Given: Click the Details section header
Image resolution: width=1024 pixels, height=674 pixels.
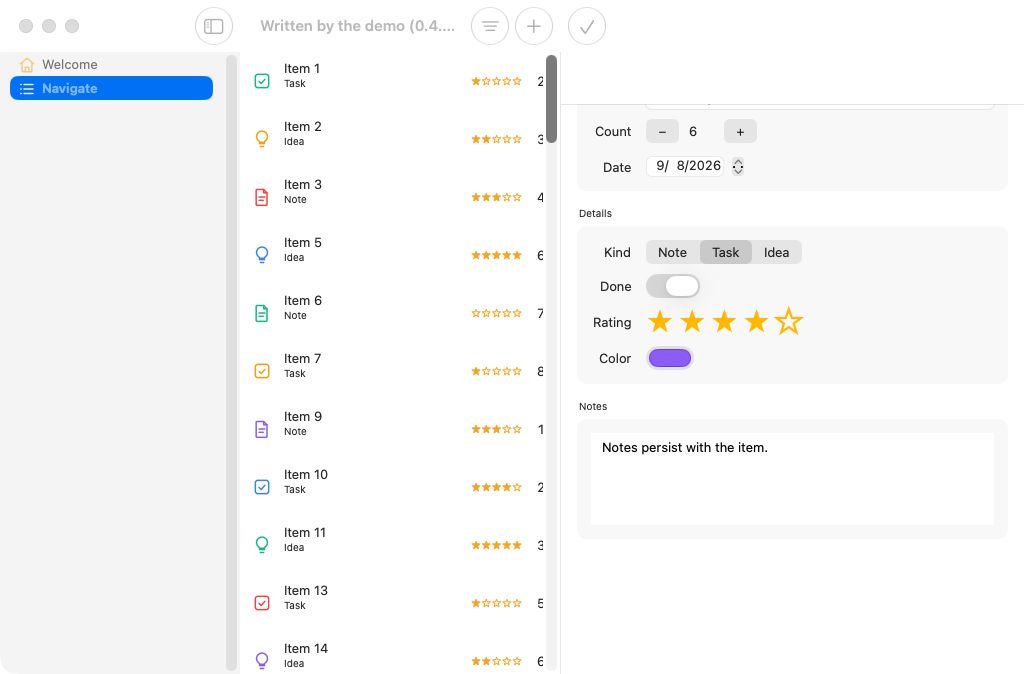Looking at the screenshot, I should (x=595, y=214).
